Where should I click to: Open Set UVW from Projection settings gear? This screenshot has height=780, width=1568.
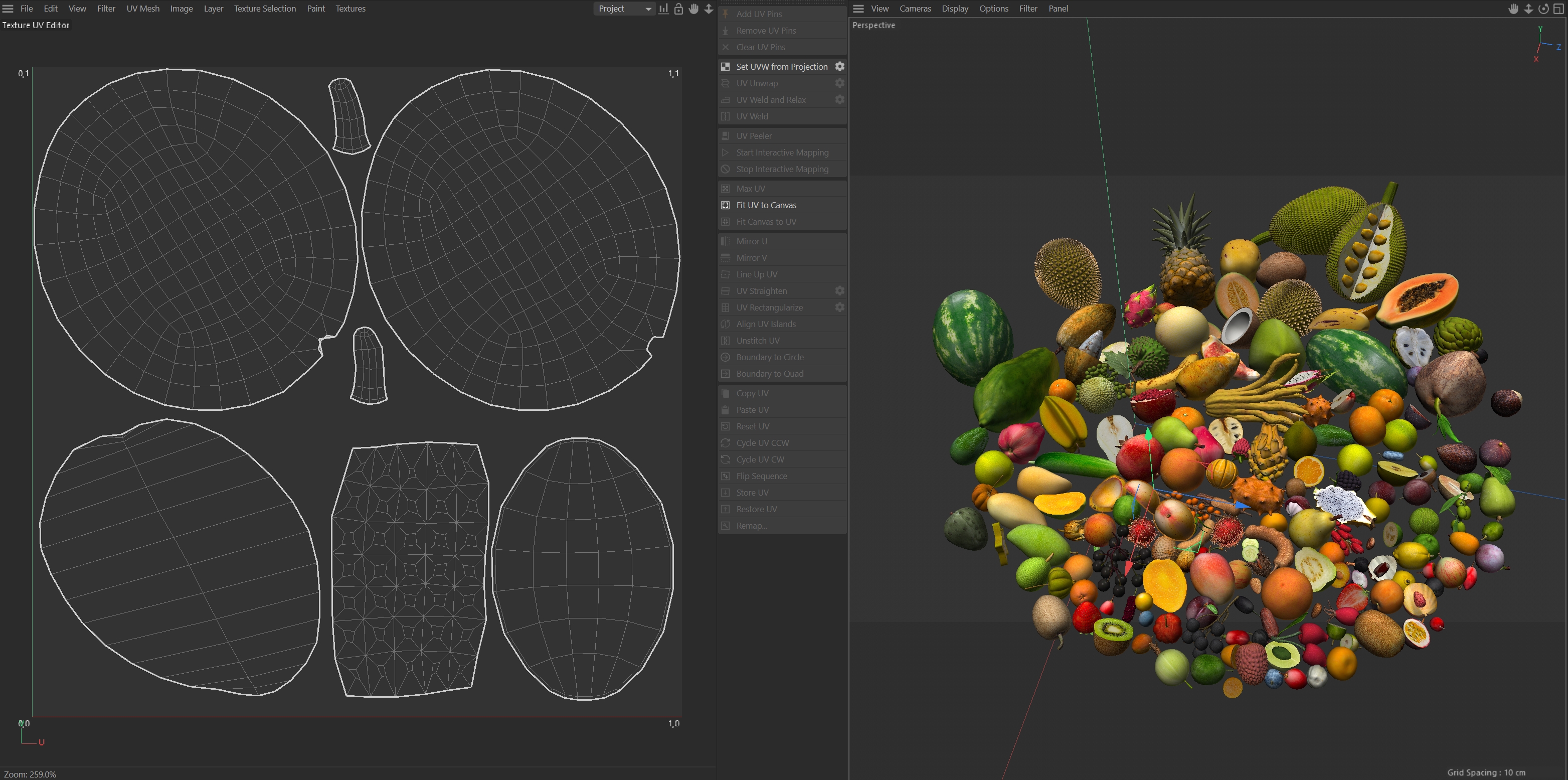(x=839, y=66)
